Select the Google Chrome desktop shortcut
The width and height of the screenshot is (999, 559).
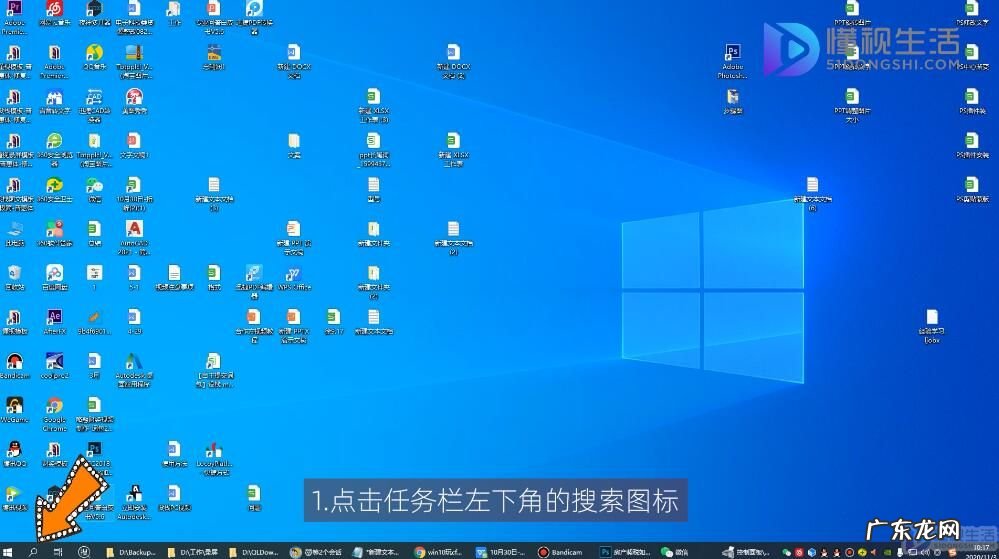54,414
